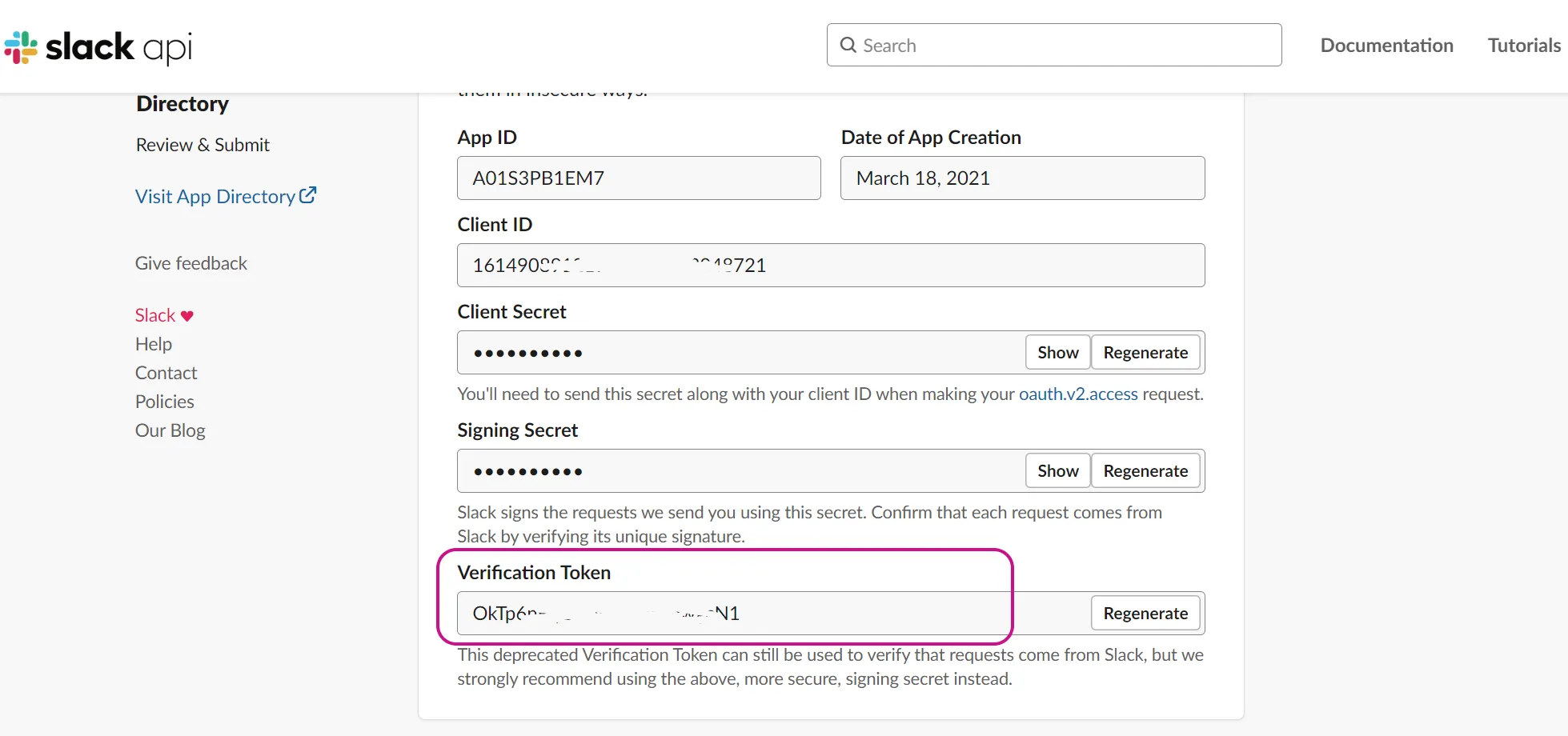Screen dimensions: 1568x736
Task: Regenerate the Client Secret
Action: point(1145,352)
